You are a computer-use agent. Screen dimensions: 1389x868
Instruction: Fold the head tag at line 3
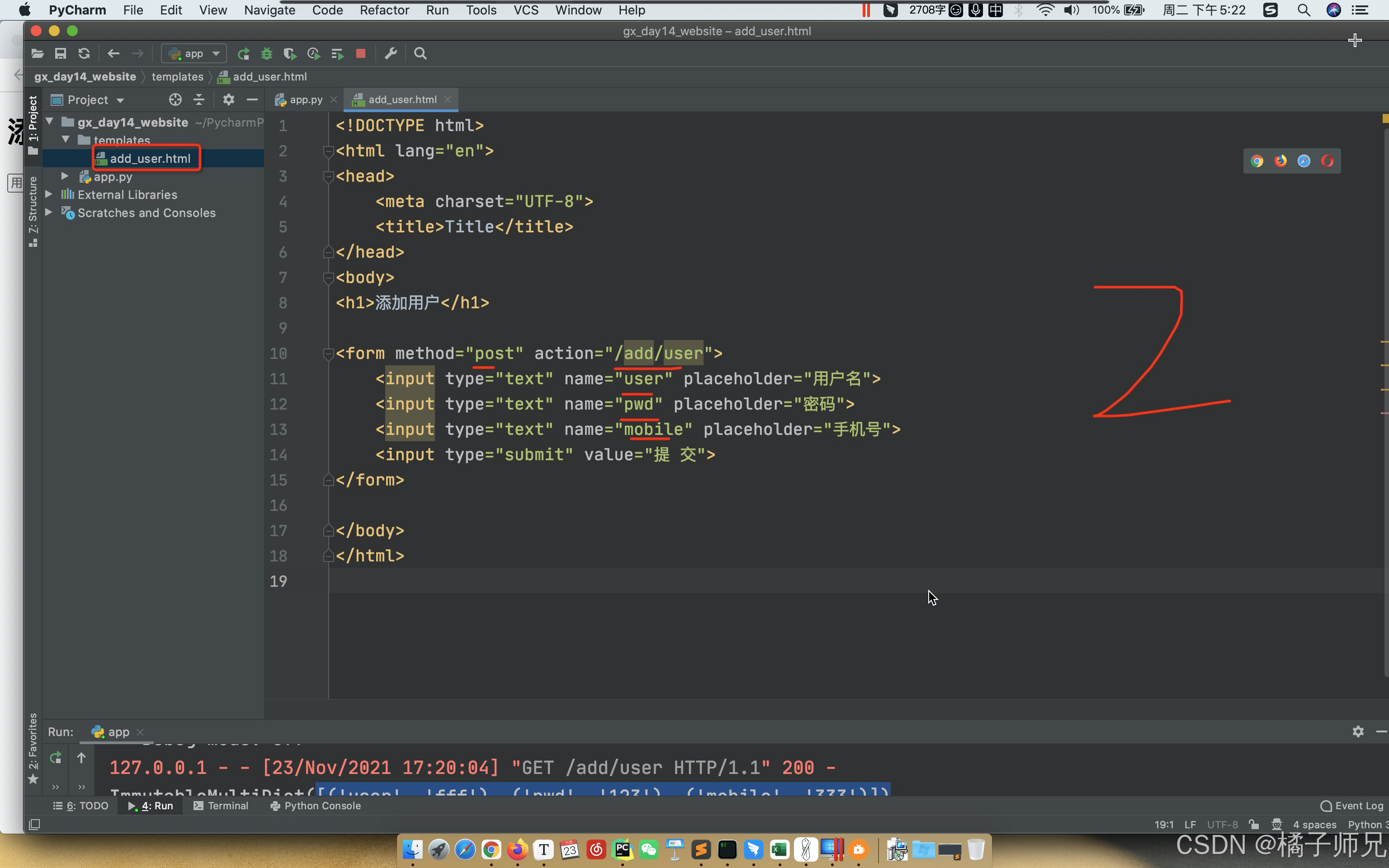click(x=328, y=177)
